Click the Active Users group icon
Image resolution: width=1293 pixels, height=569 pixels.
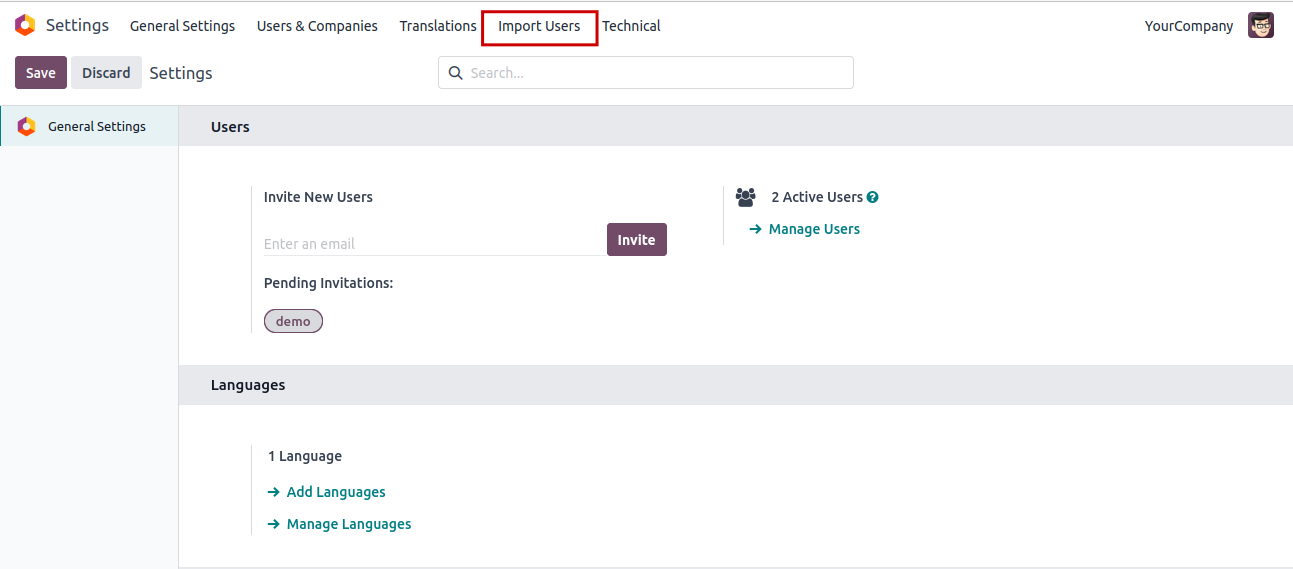(x=746, y=198)
